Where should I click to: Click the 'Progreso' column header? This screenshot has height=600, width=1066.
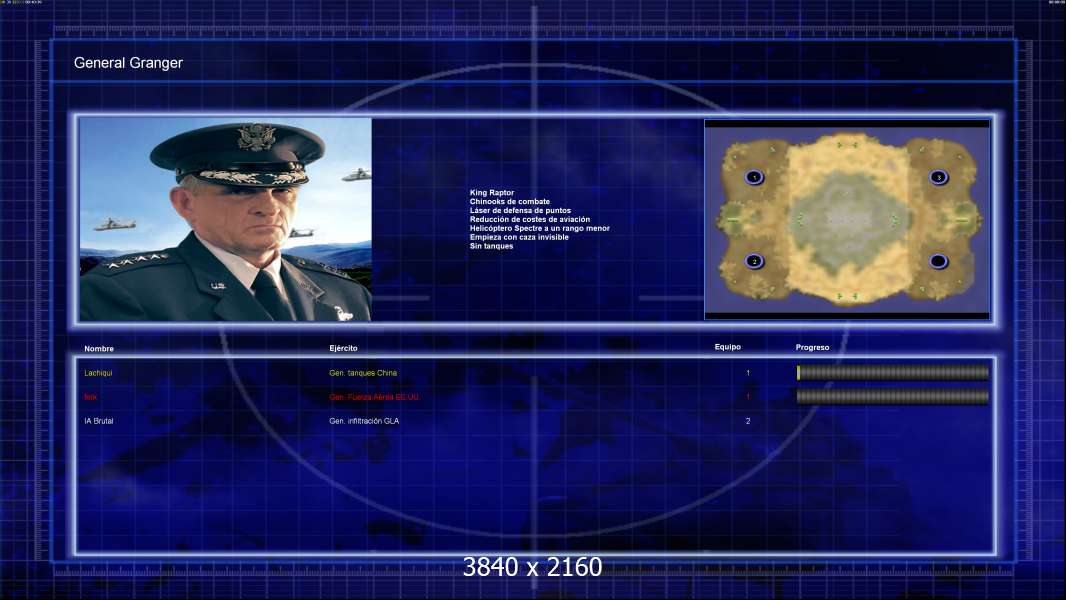pyautogui.click(x=812, y=347)
